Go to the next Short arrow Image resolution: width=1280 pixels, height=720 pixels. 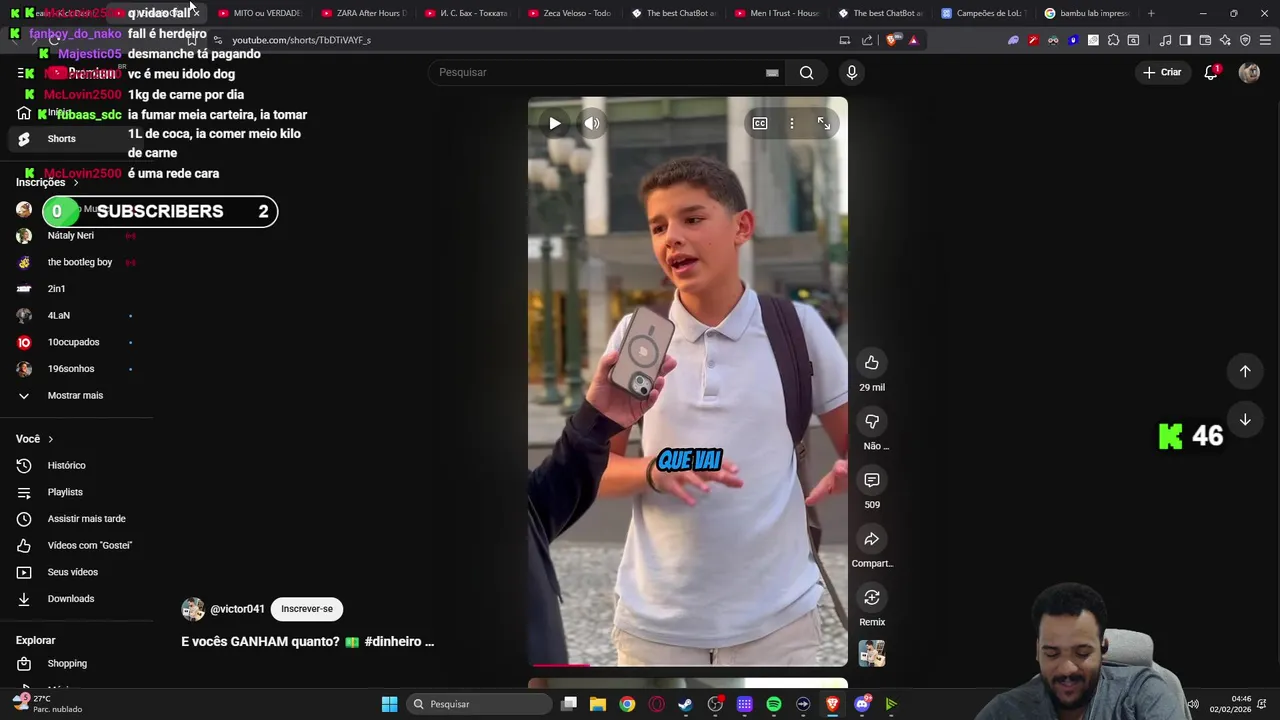(x=1245, y=420)
